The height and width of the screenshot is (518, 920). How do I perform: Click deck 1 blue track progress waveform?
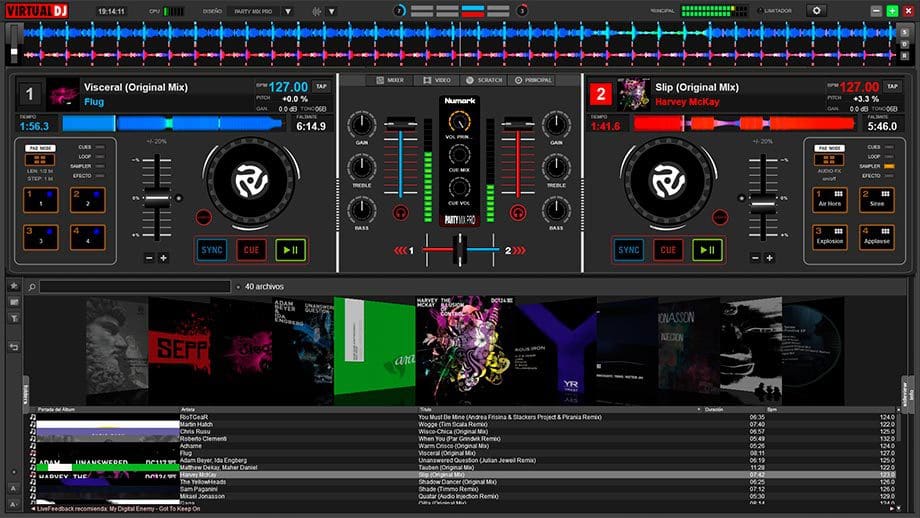pos(172,124)
